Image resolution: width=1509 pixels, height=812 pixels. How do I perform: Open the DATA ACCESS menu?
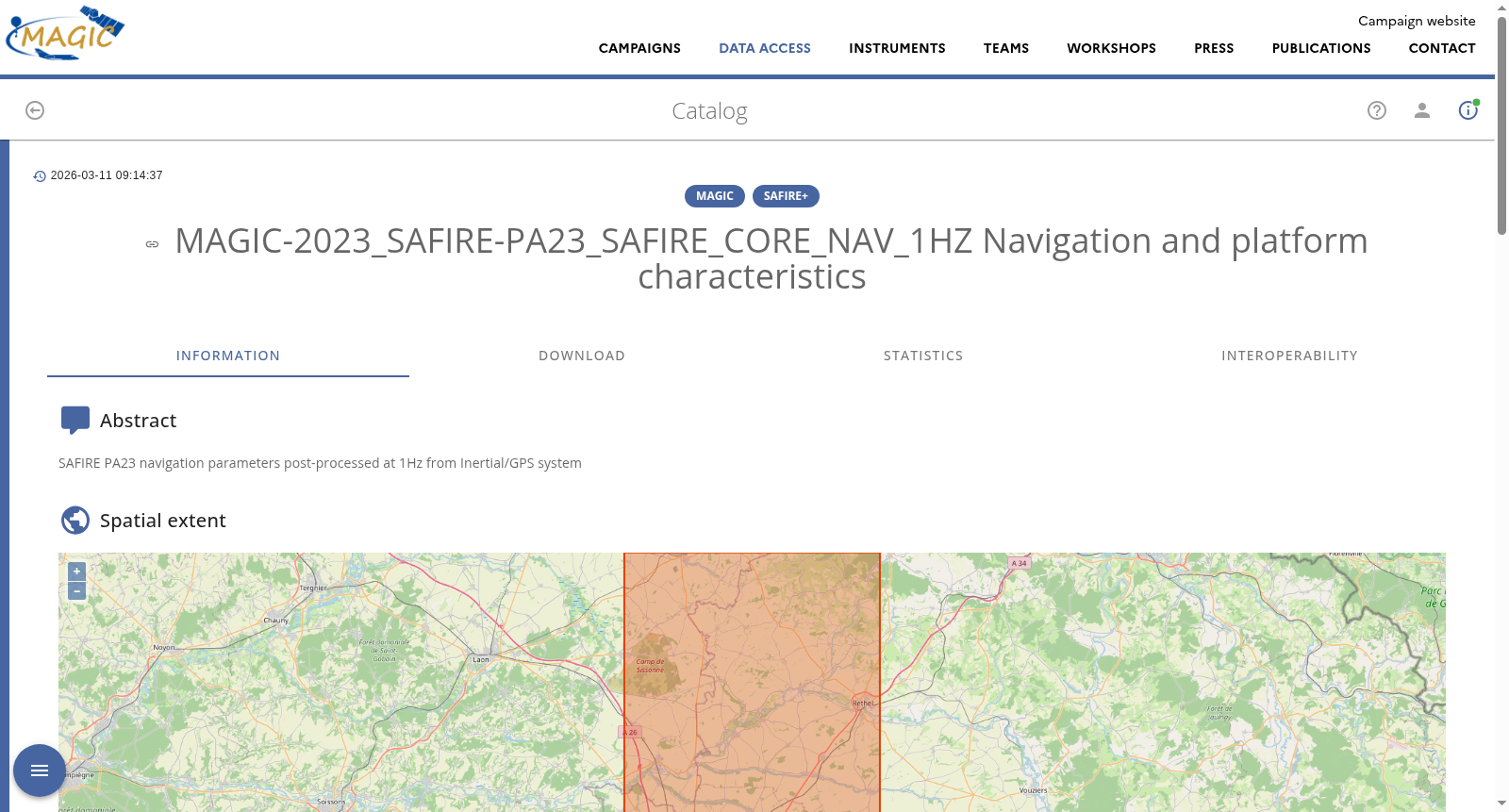pos(765,48)
